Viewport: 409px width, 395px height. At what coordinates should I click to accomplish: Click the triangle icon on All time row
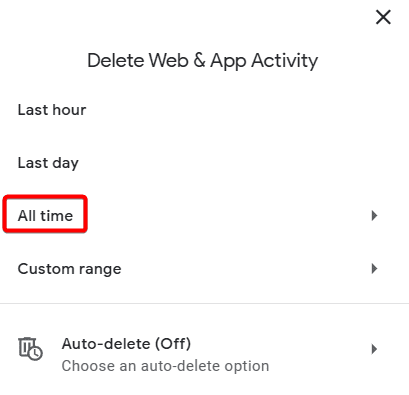coord(374,216)
